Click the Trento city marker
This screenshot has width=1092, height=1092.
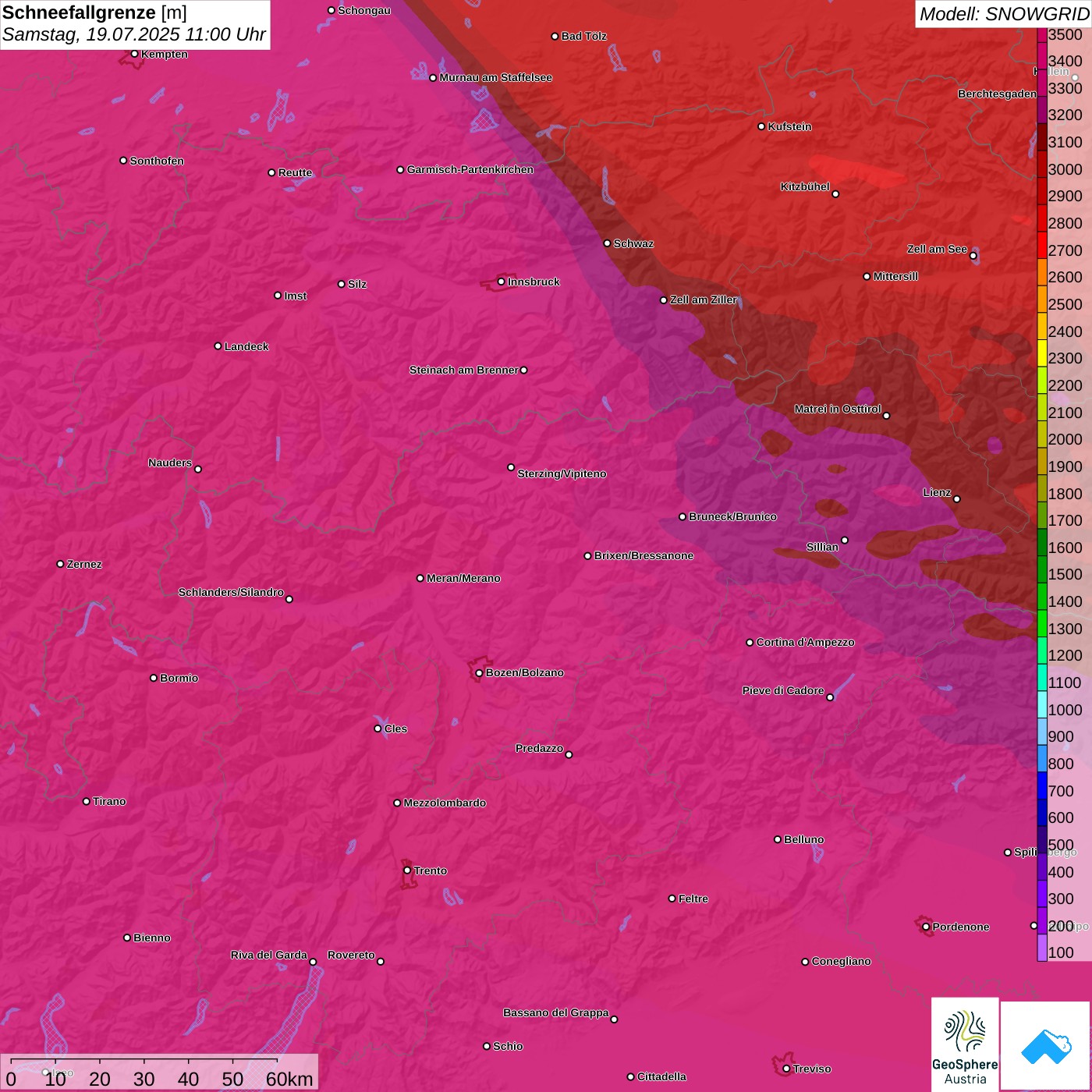pos(406,870)
